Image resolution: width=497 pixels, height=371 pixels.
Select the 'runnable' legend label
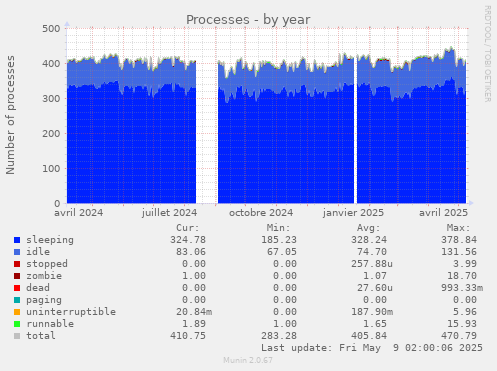50,324
